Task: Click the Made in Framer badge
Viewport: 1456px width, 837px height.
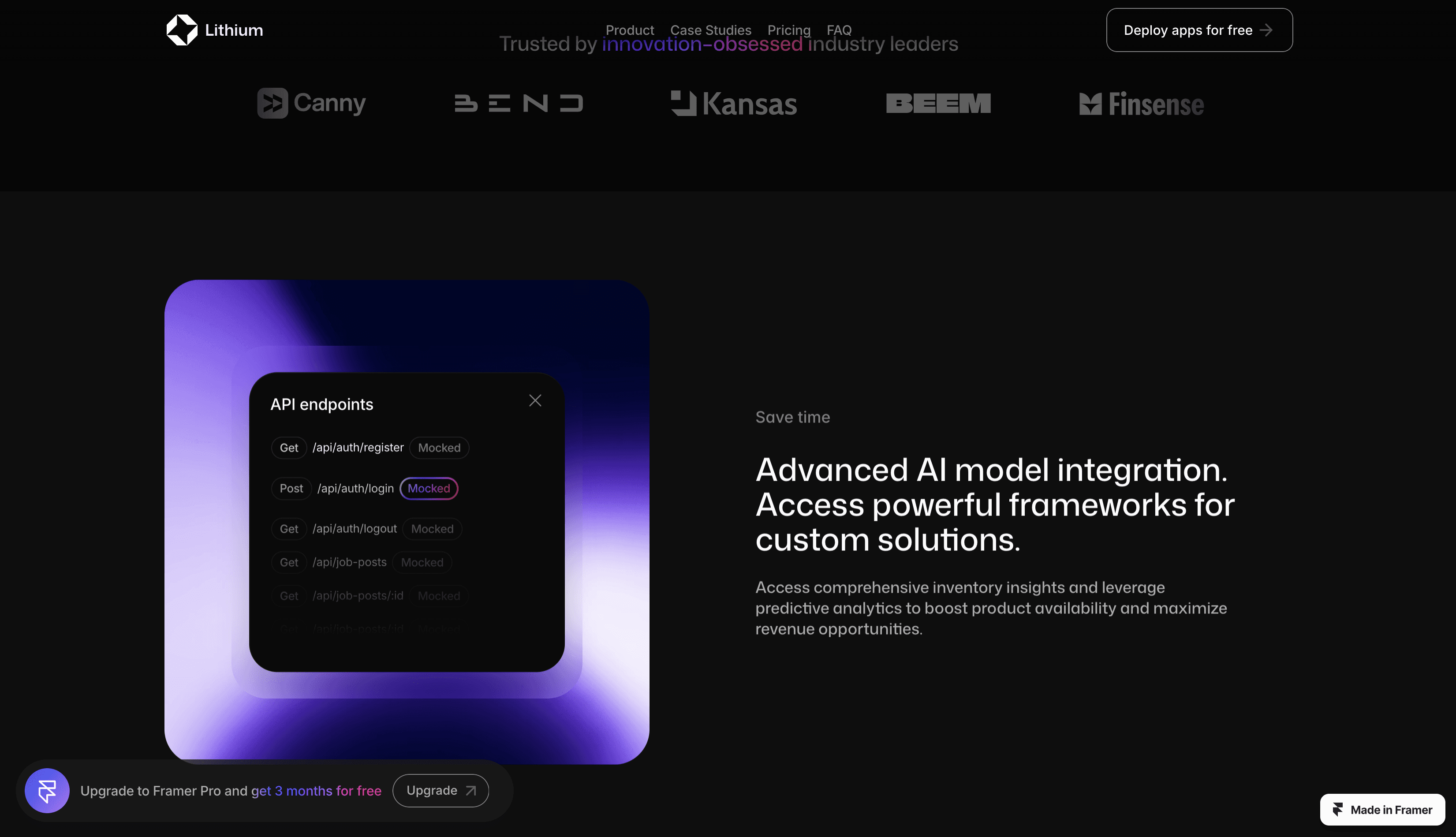Action: [1382, 809]
